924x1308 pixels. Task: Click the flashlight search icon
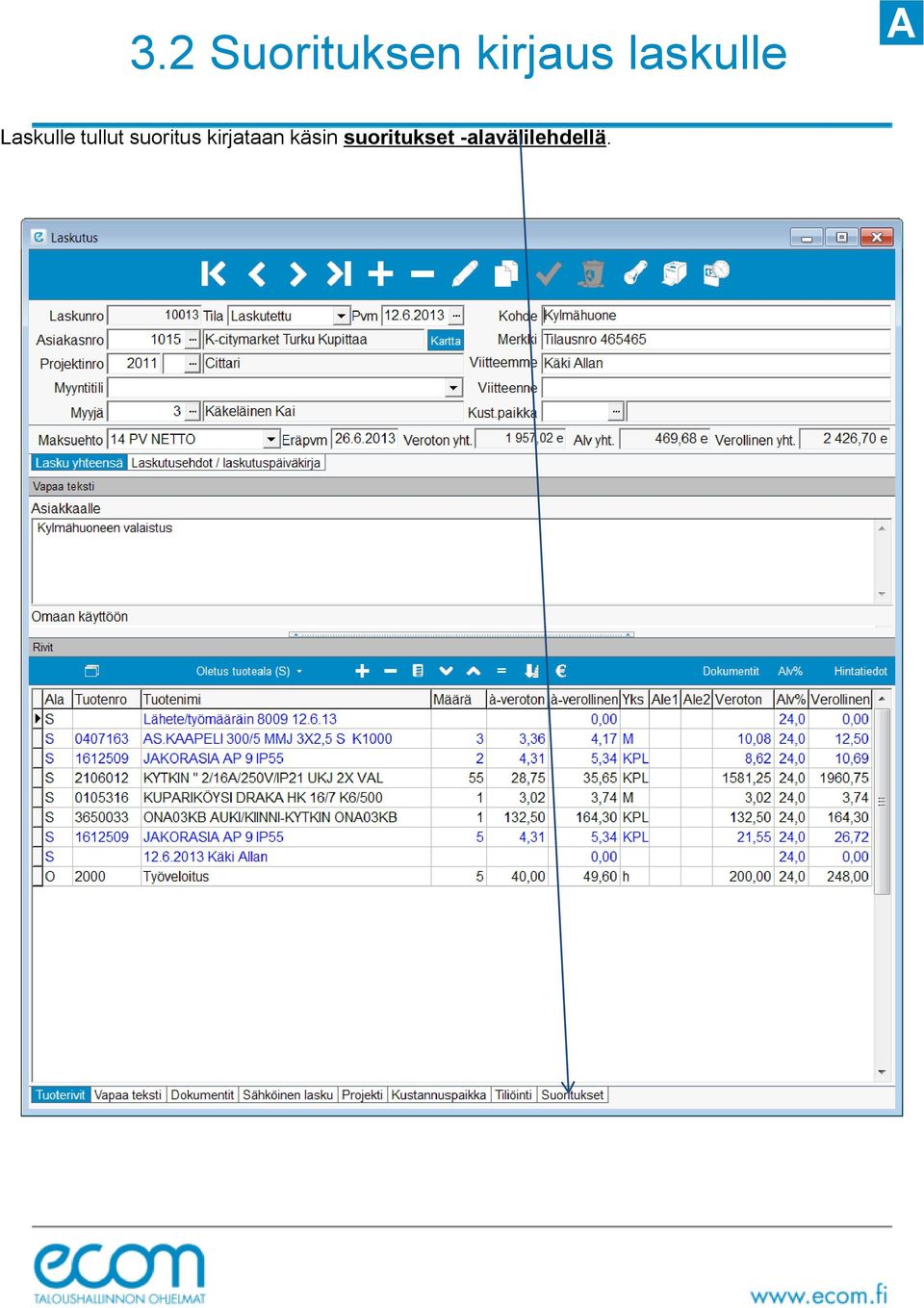click(634, 274)
